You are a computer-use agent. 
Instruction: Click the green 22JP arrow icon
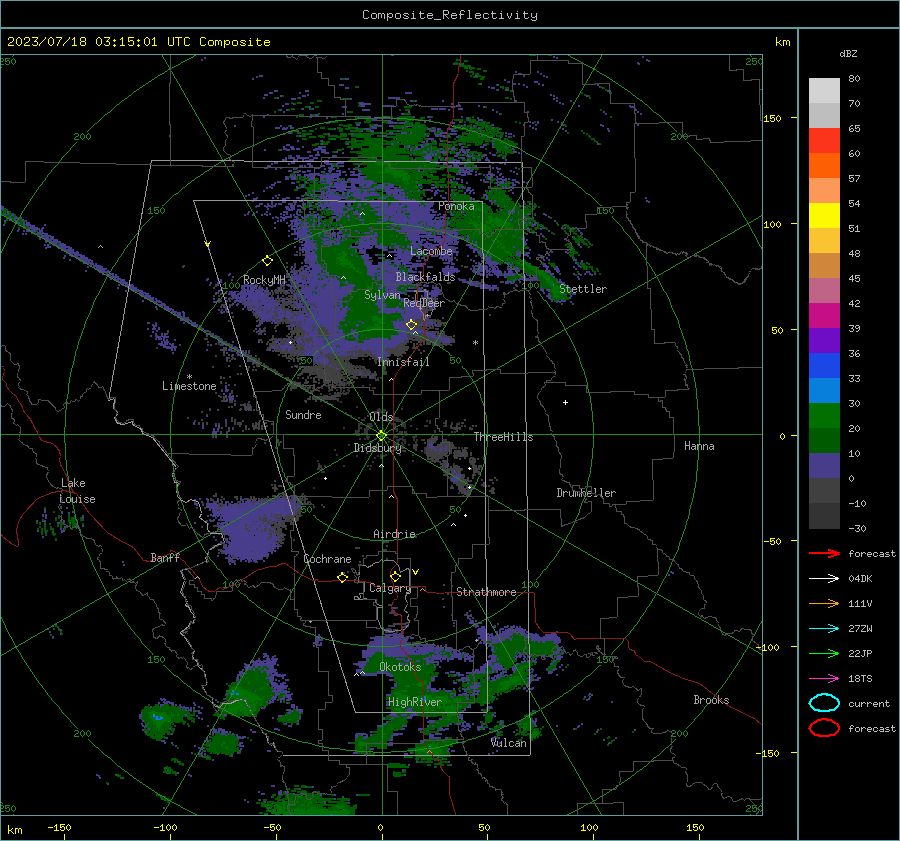824,653
